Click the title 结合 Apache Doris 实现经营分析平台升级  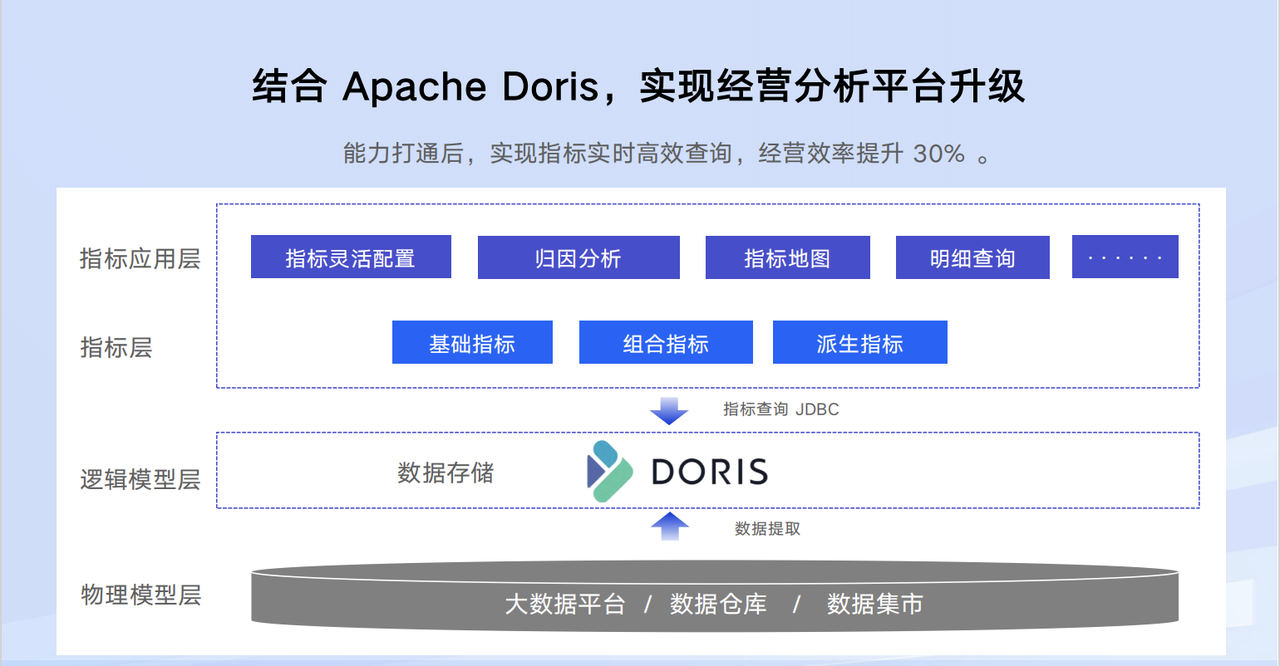640,87
